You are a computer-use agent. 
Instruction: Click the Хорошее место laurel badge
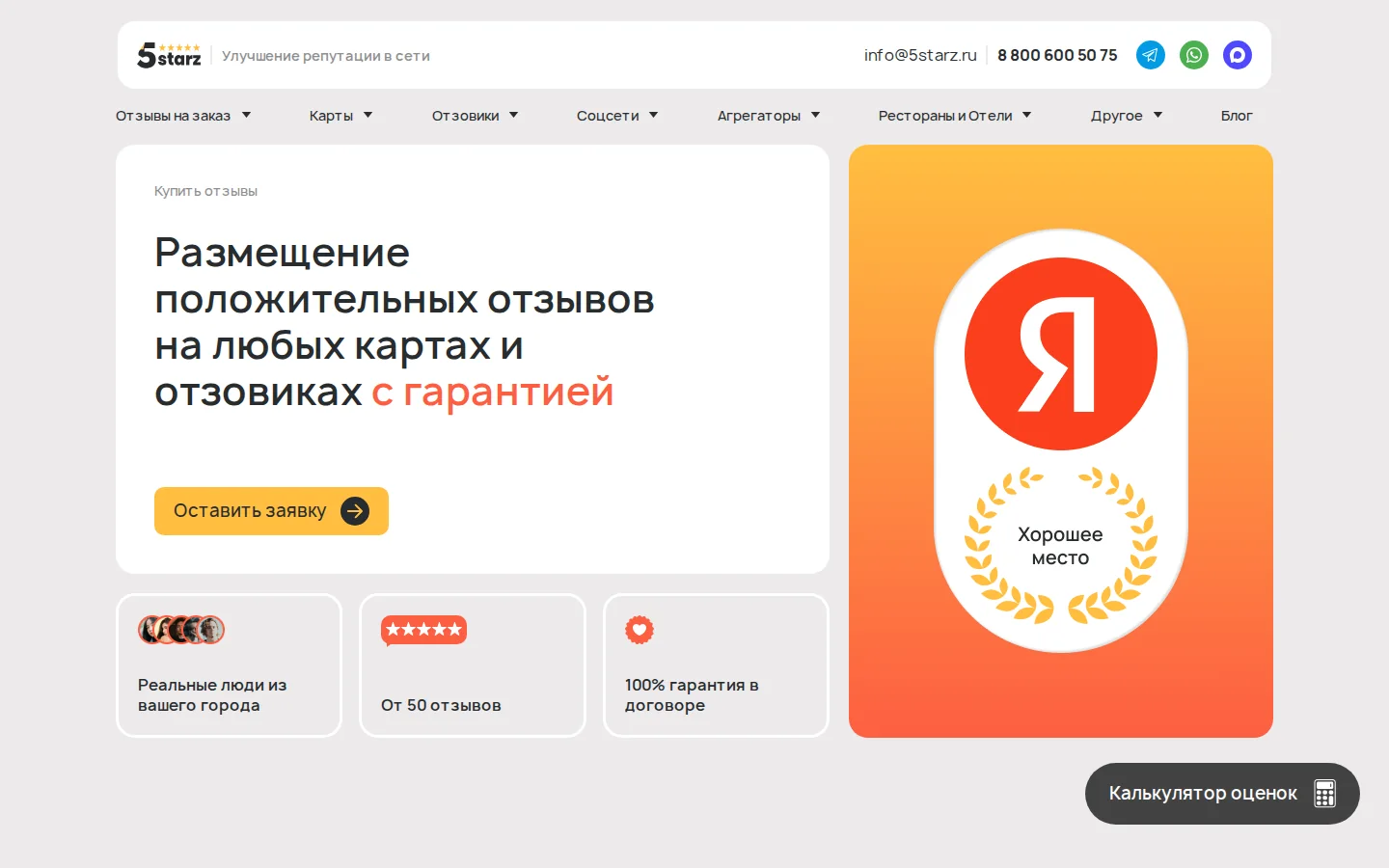1060,546
